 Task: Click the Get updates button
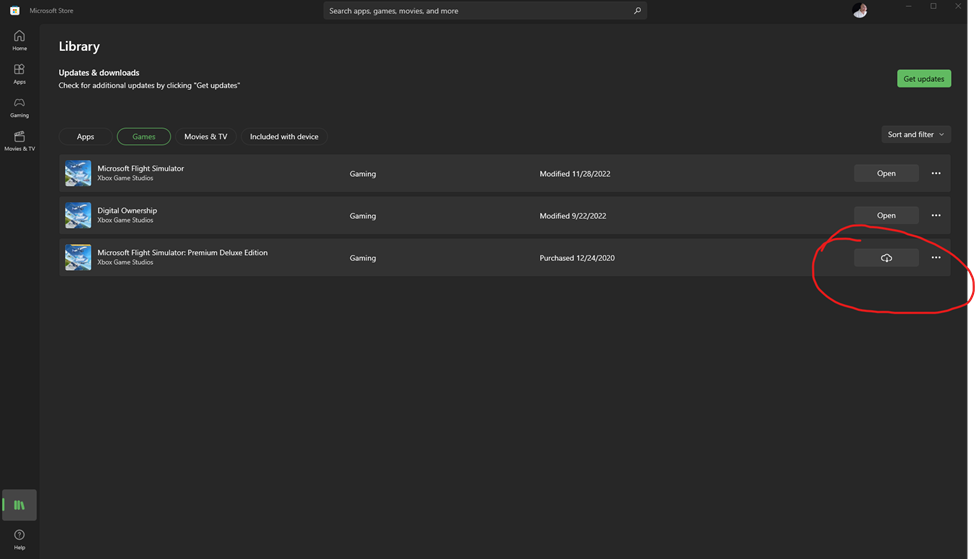pyautogui.click(x=923, y=78)
